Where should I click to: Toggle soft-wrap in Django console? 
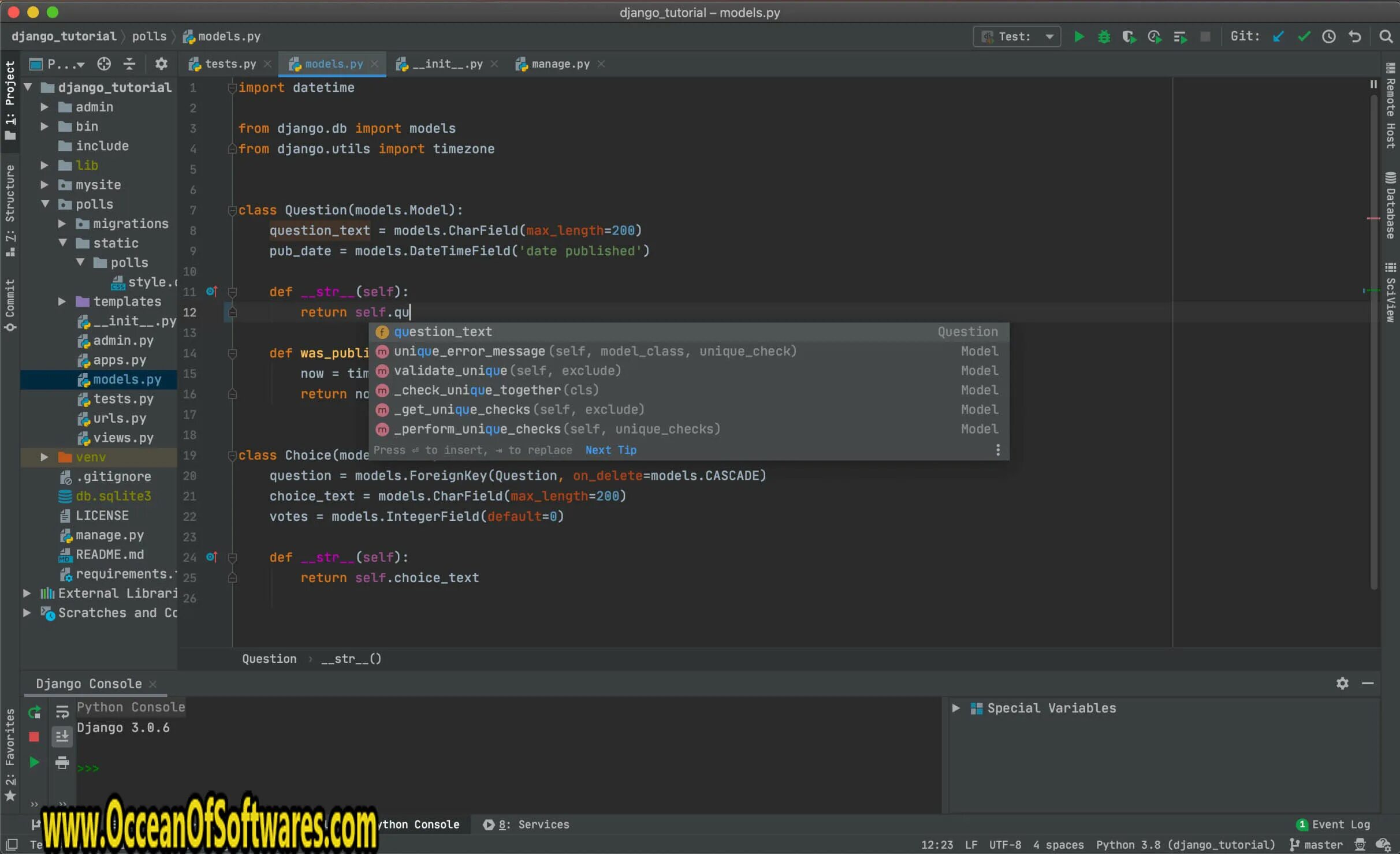pos(62,712)
